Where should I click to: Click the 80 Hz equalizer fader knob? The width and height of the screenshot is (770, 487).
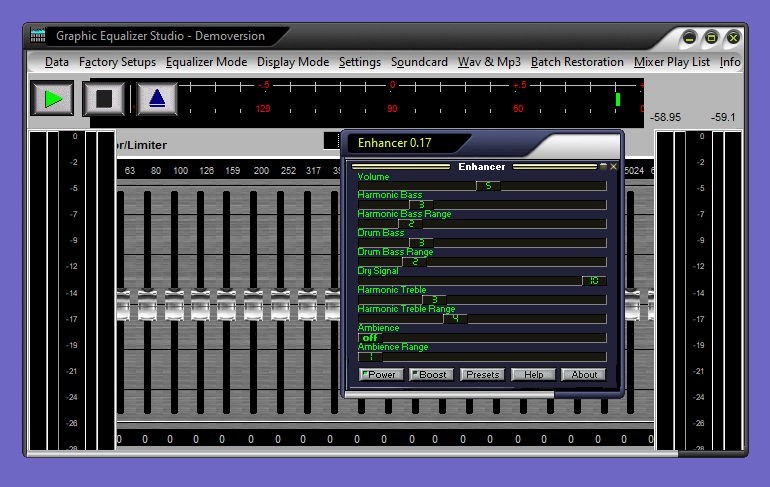click(x=147, y=305)
